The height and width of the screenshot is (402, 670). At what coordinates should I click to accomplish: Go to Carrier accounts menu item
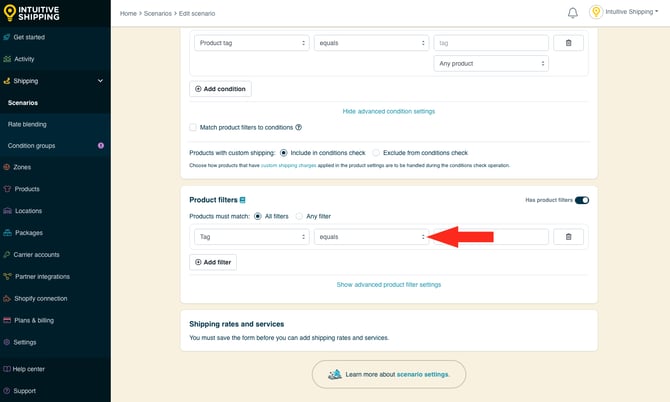tap(36, 255)
